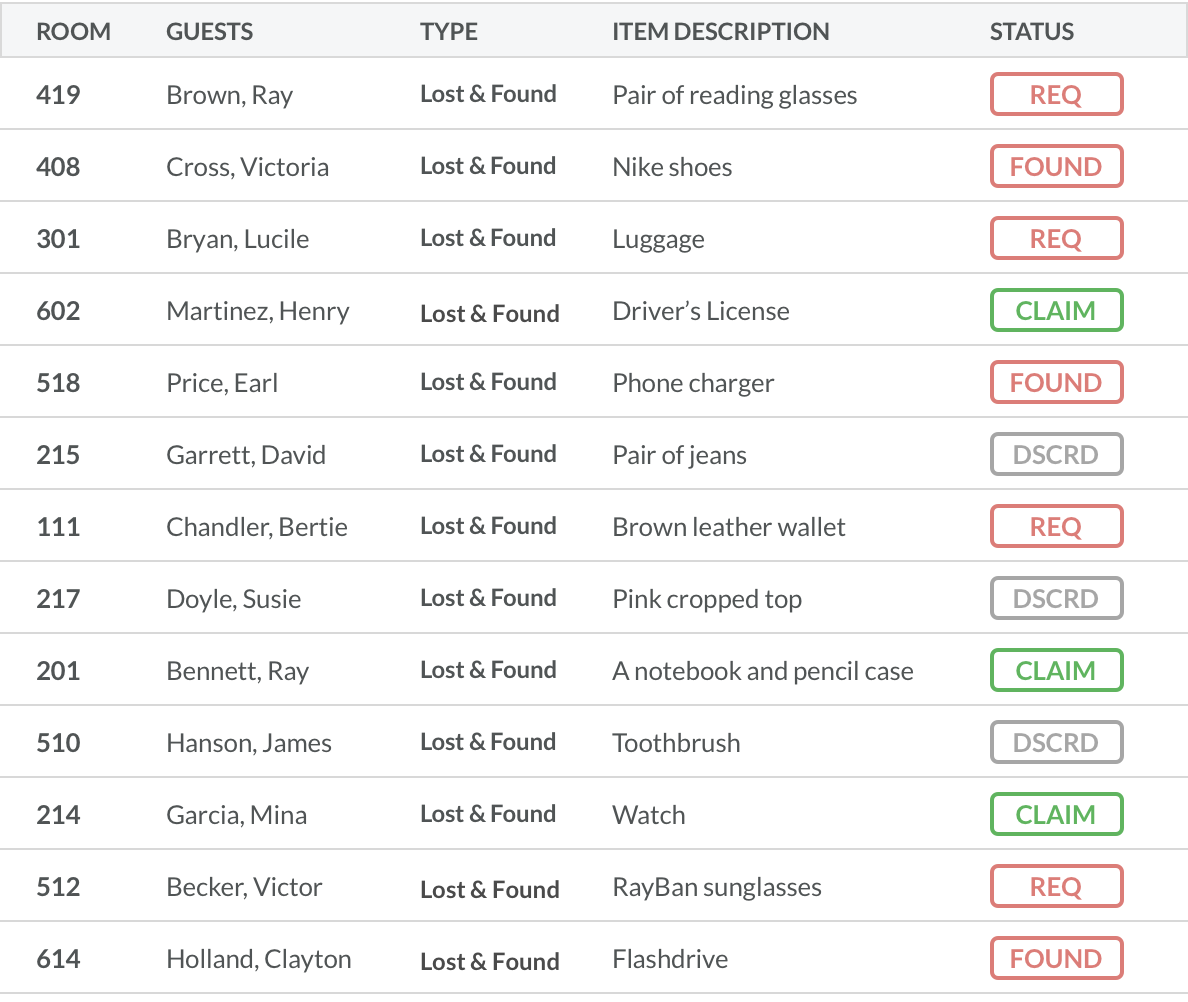Click guest name Holland, Clayton

pos(258,959)
